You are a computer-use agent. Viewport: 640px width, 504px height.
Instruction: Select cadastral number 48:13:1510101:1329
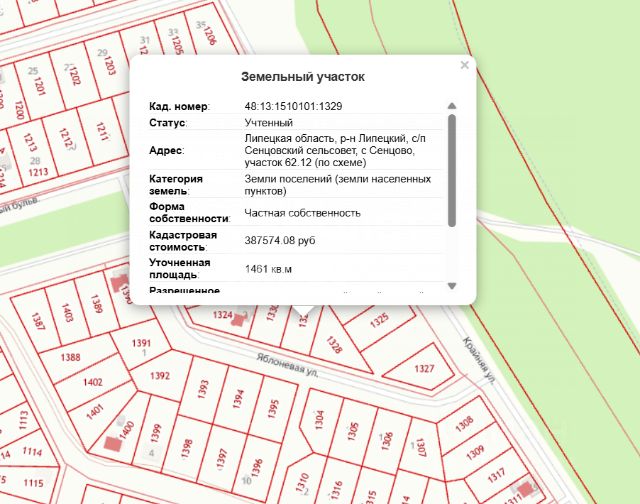coord(293,106)
